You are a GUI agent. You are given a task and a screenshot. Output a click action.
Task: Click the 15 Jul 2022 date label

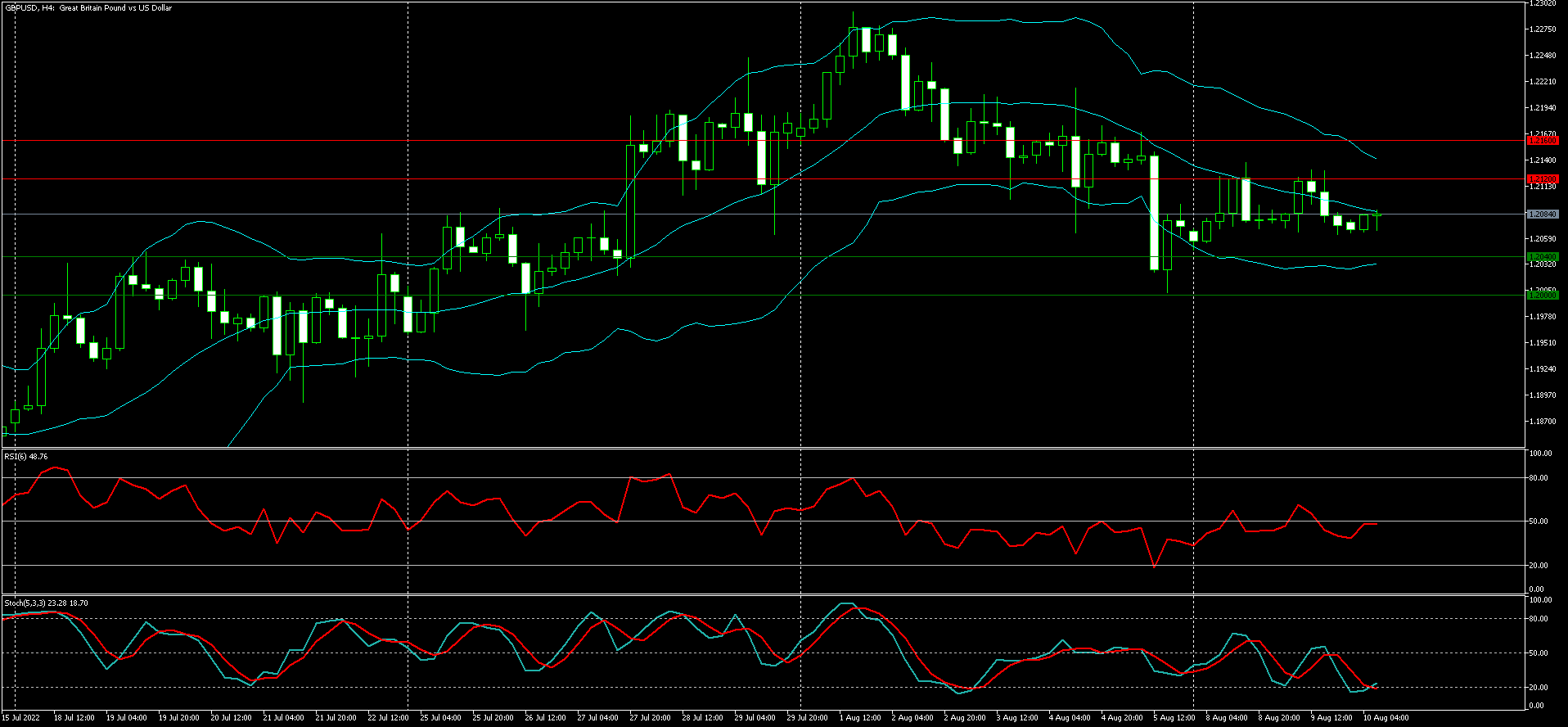(20, 718)
